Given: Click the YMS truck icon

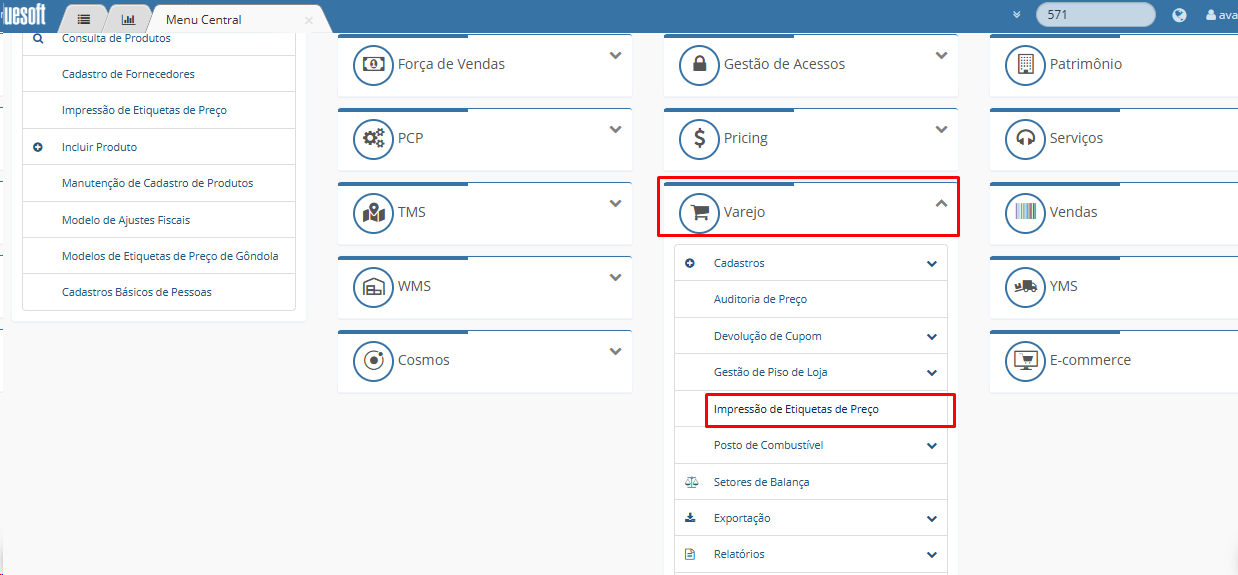Looking at the screenshot, I should pos(1025,286).
